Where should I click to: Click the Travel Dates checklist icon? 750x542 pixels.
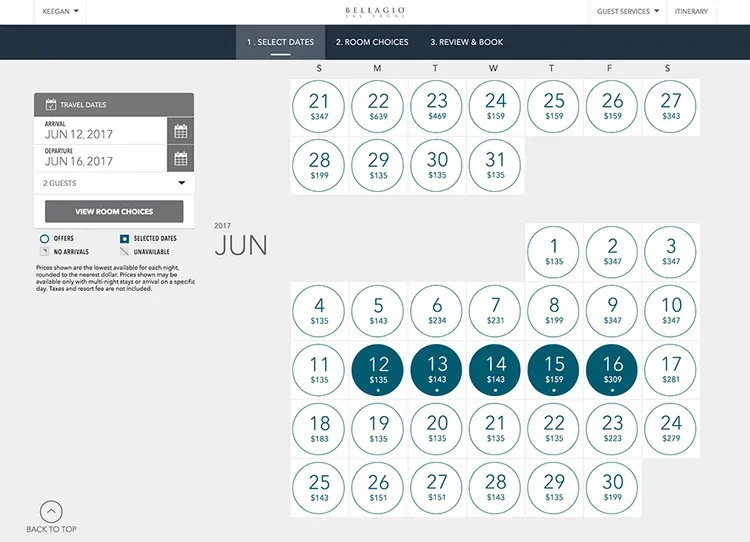(x=51, y=104)
